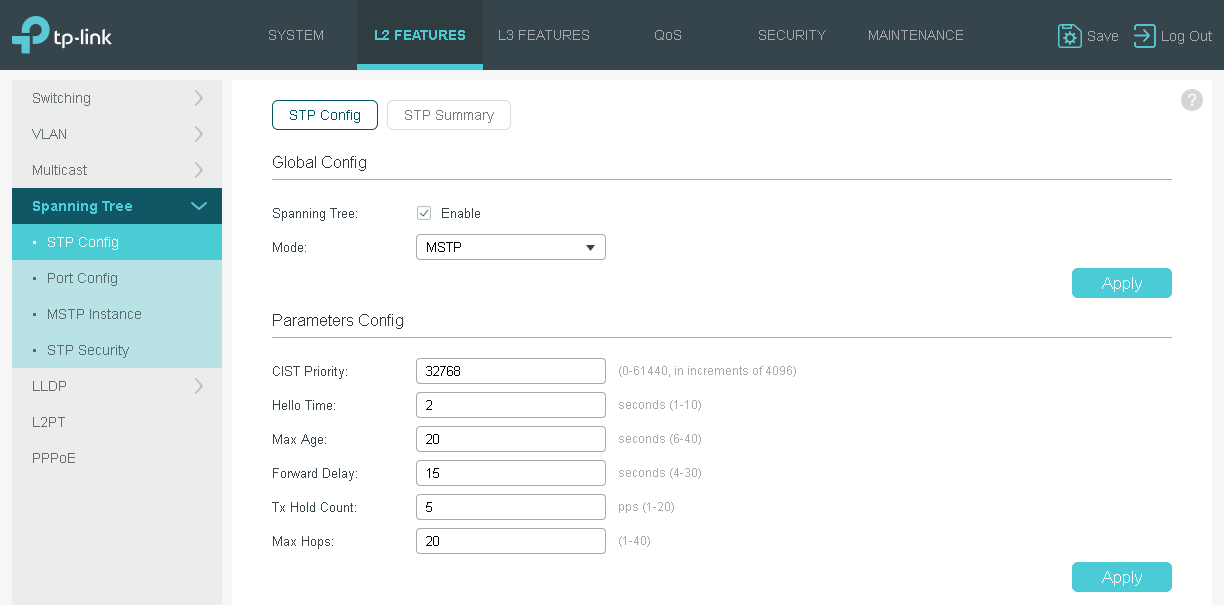Click the Save text link

tap(1102, 36)
